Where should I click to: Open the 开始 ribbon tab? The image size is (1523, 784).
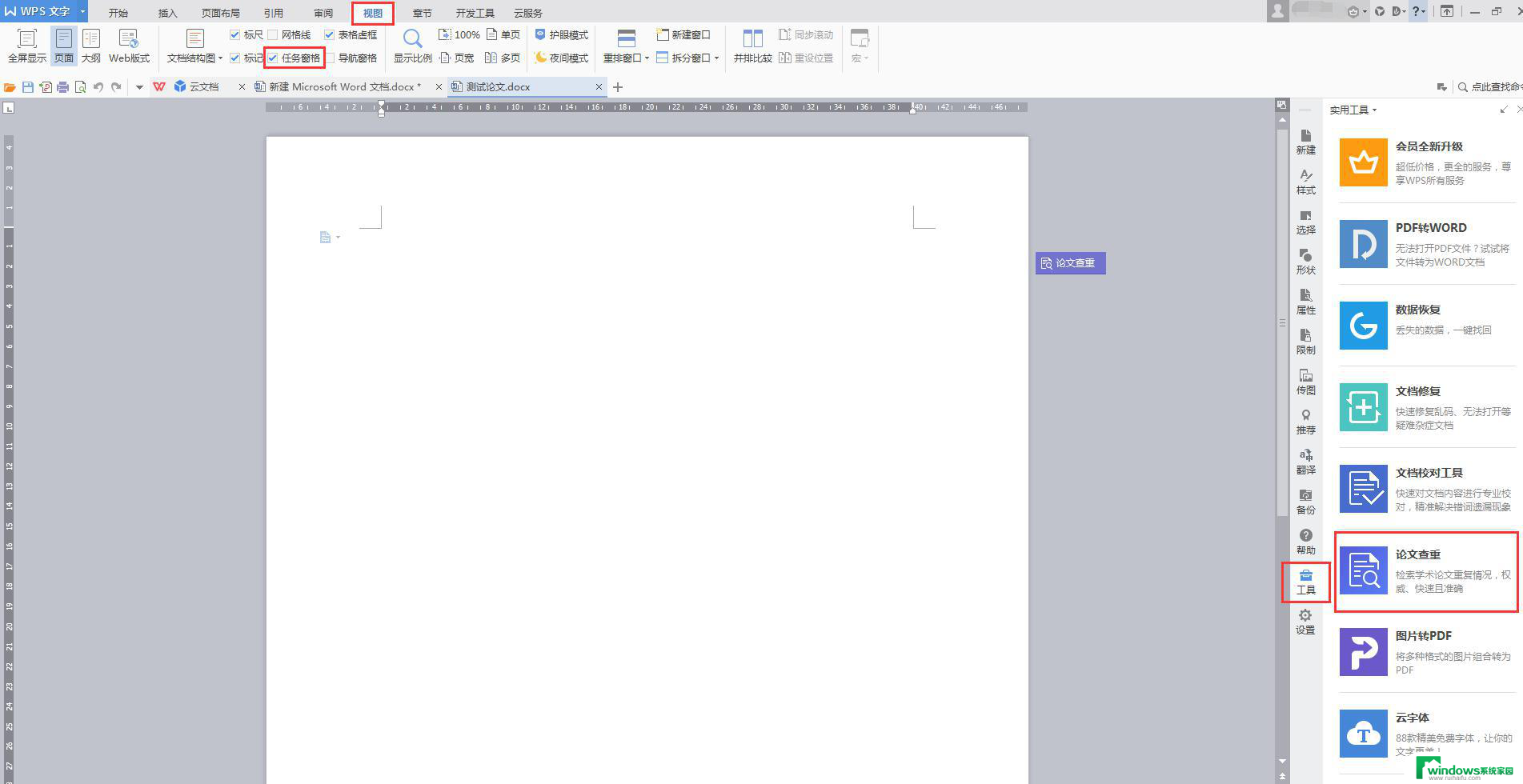point(118,13)
